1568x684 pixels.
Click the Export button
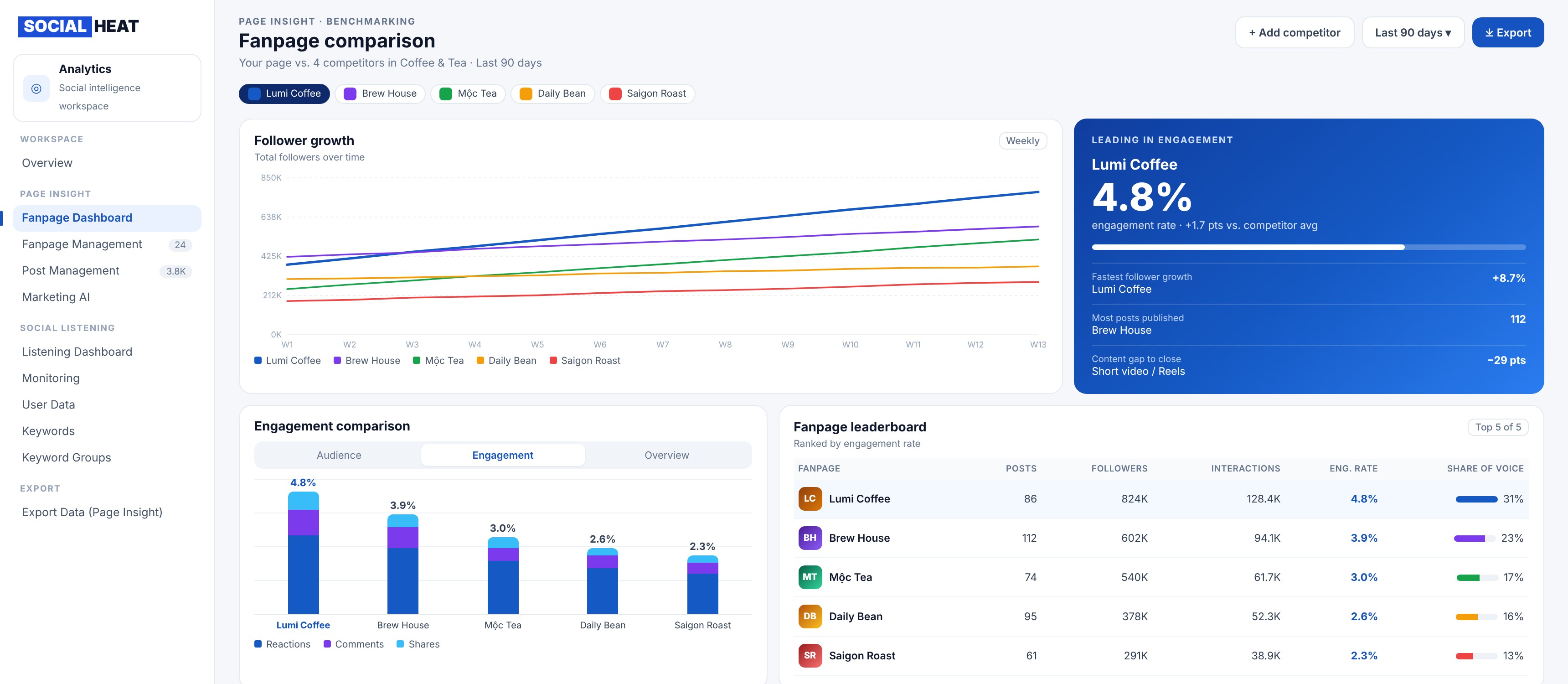pyautogui.click(x=1508, y=33)
